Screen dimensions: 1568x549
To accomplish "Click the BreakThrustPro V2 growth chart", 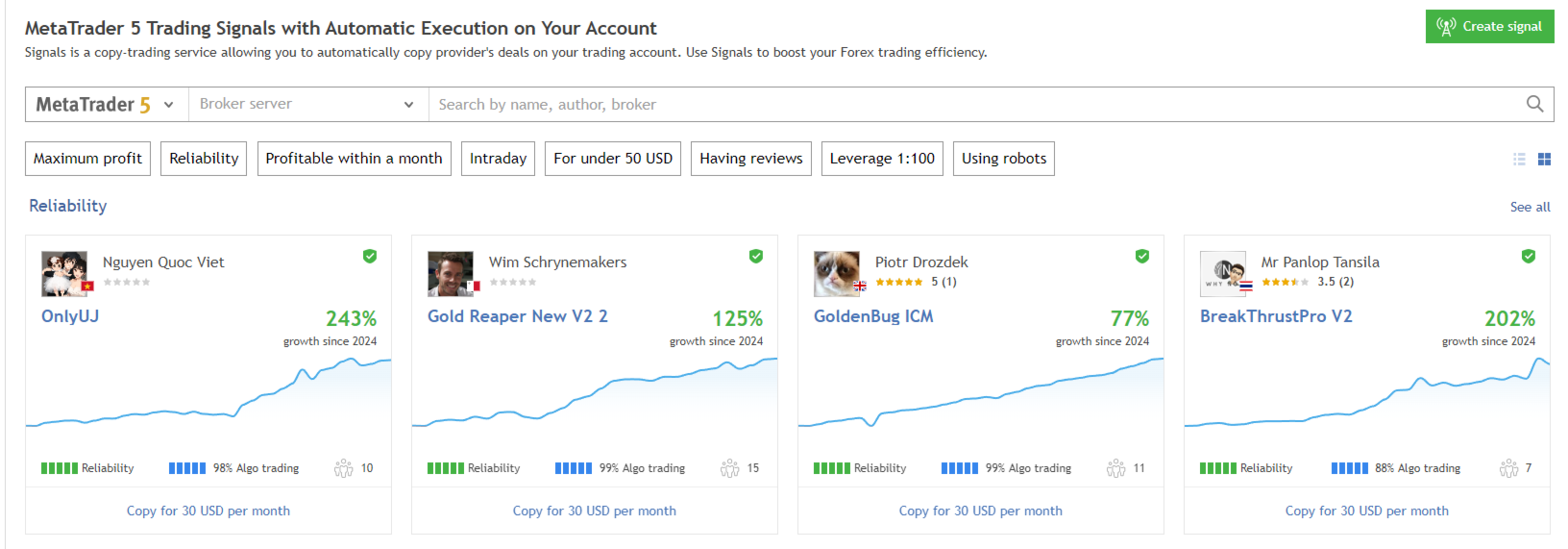I will tap(1366, 399).
